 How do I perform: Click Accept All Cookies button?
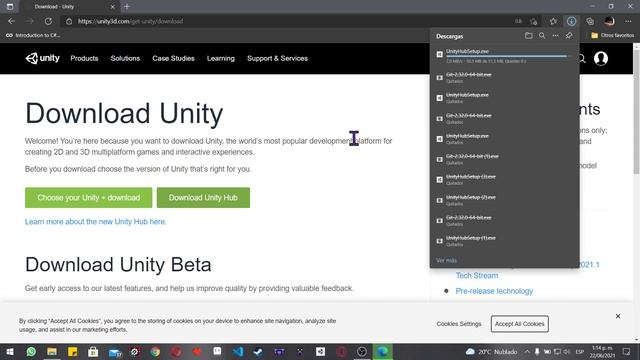coord(520,324)
